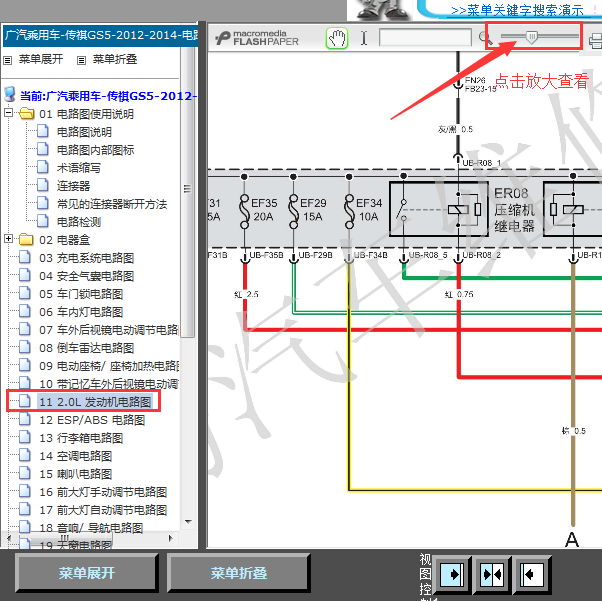This screenshot has width=602, height=602.
Task: Click the print icon in FlashPaper toolbar
Action: (595, 40)
